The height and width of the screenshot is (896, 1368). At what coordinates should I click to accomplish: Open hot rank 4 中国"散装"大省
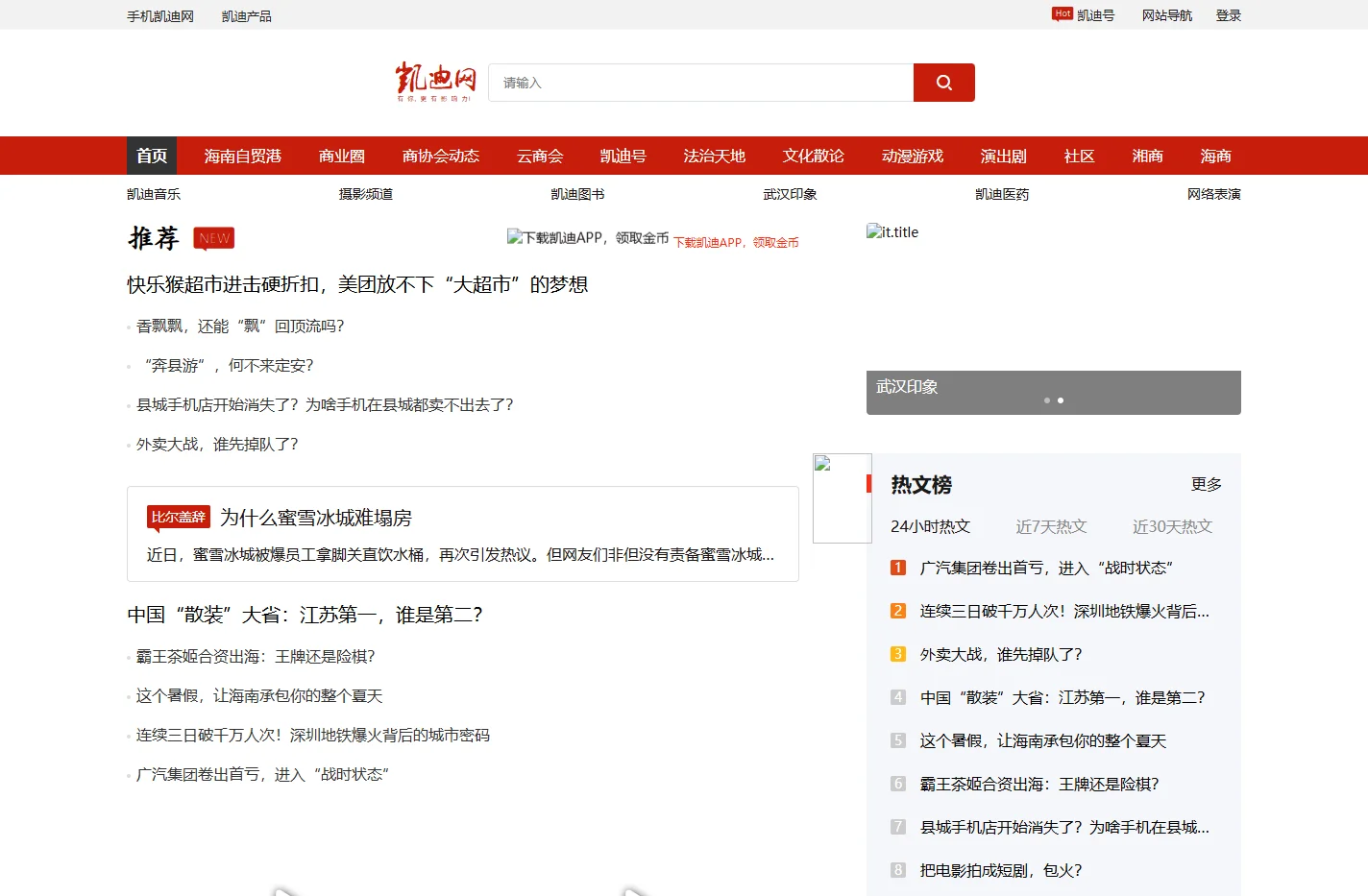1063,697
